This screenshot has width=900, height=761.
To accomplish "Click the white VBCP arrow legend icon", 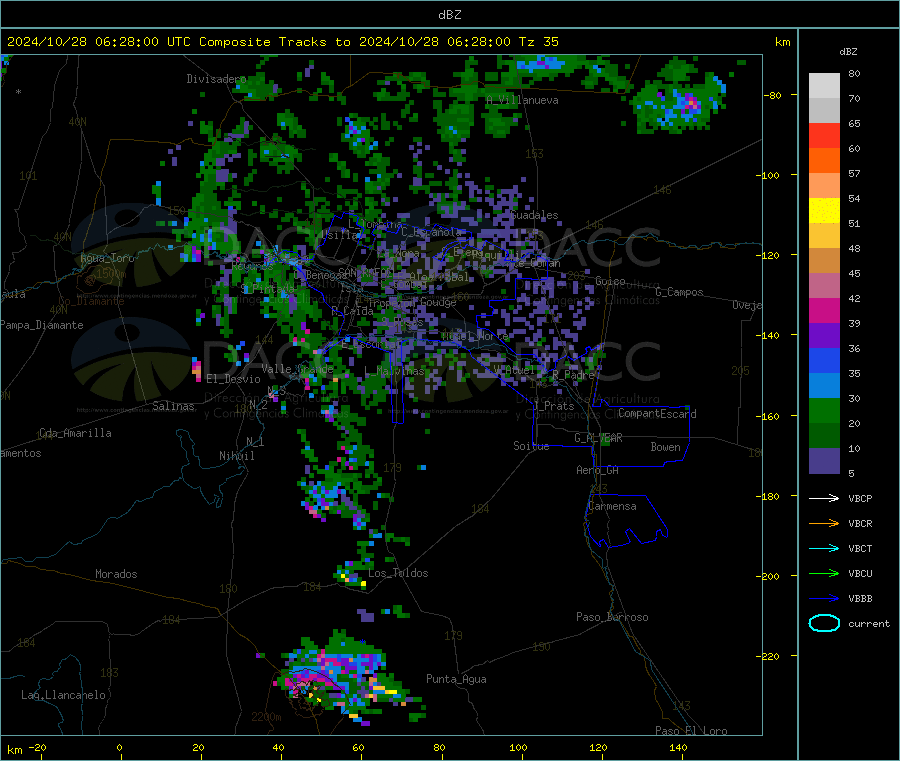I will coord(824,498).
